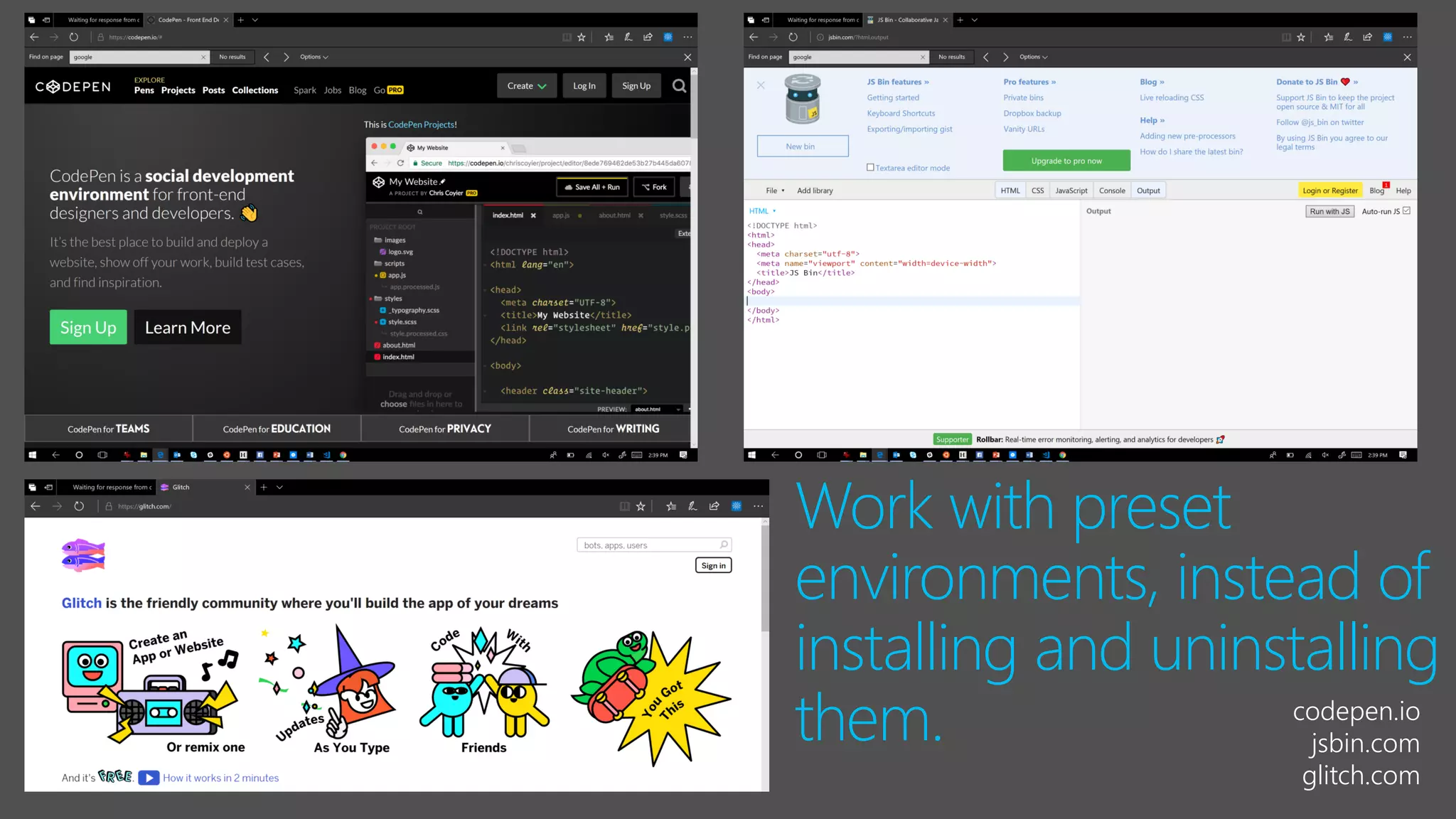Switch to the CSS panel in JS Bin
This screenshot has height=819, width=1456.
point(1037,191)
